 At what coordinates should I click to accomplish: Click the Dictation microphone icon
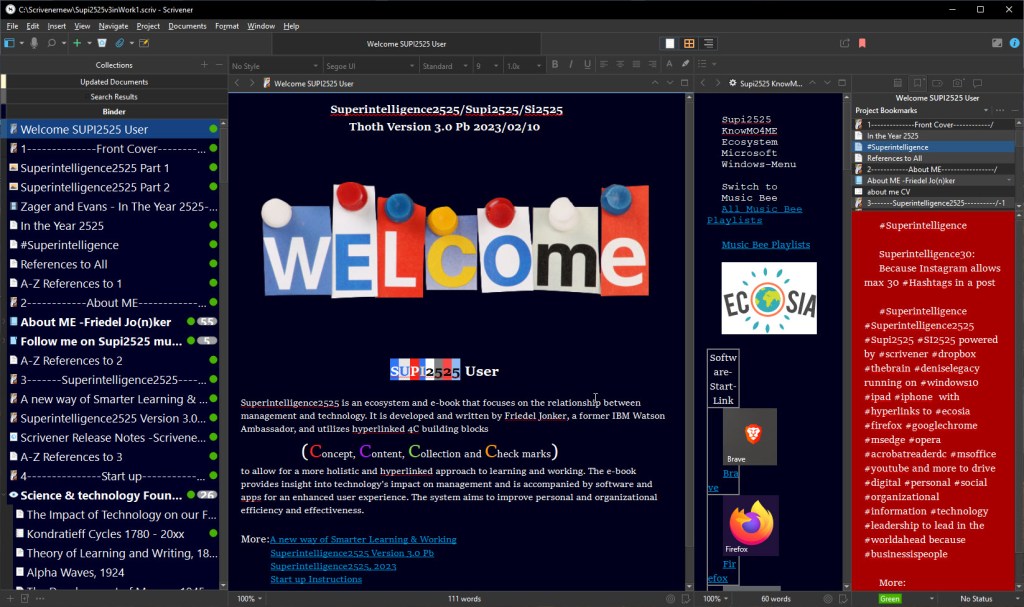tap(35, 43)
